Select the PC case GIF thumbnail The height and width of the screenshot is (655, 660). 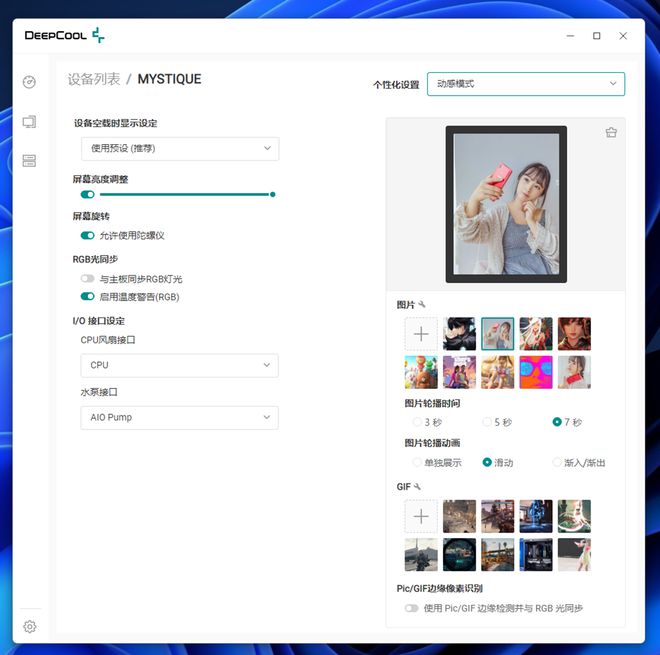(x=536, y=554)
